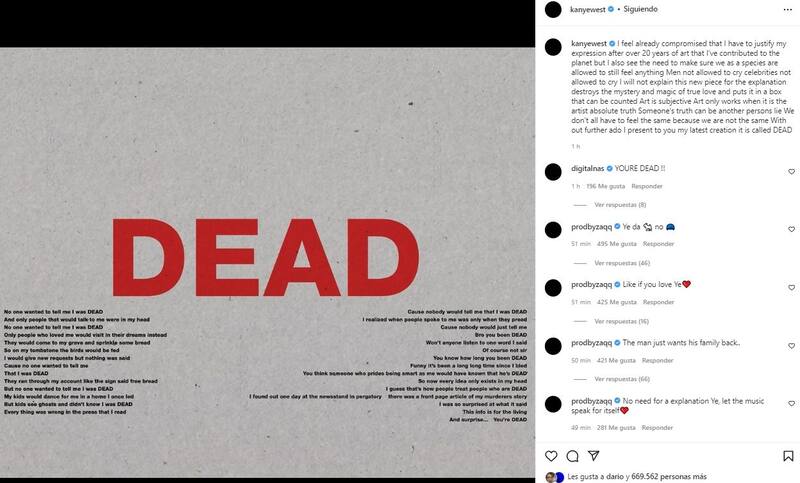This screenshot has width=800, height=483.
Task: Click kanyewest header profile avatar
Action: (x=553, y=10)
